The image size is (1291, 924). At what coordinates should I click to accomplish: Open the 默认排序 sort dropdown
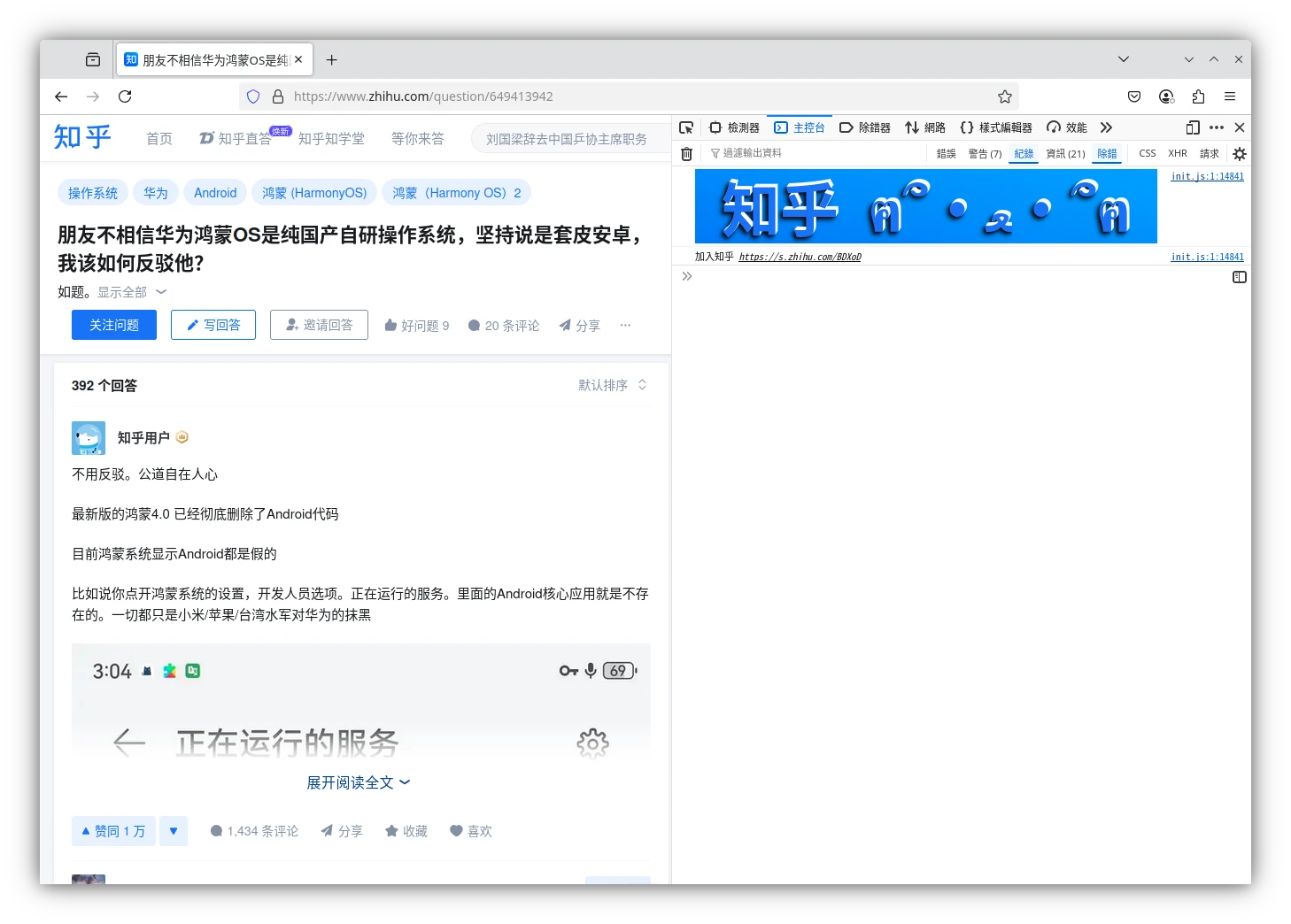613,385
